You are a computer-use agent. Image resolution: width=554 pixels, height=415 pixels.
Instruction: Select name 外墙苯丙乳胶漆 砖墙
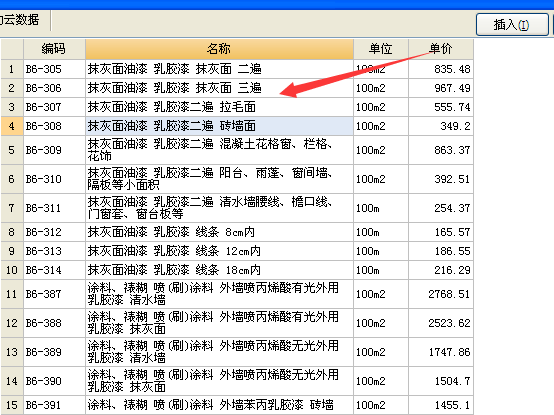[x=219, y=405]
